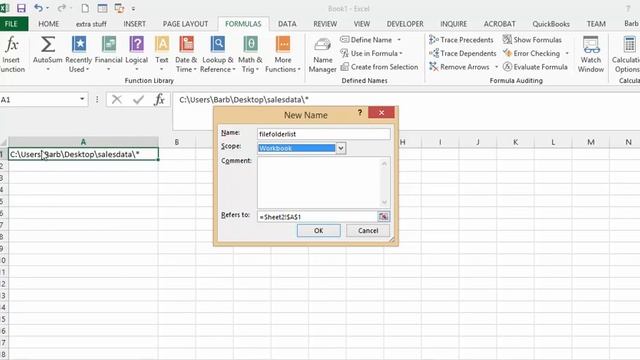Close the New Name dialog
Viewport: 640px width, 360px height.
[381, 113]
